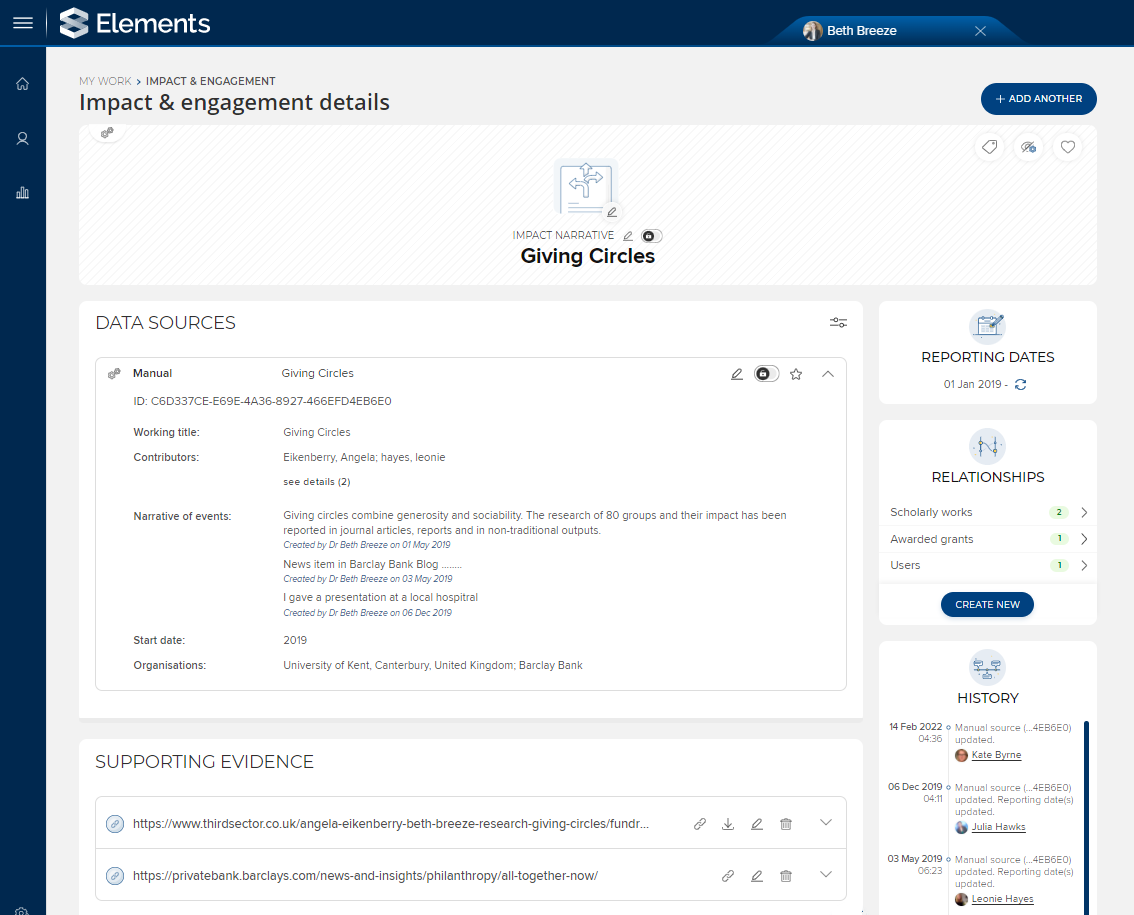Open Julia Hawks' profile link
This screenshot has height=915, width=1134.
point(999,827)
